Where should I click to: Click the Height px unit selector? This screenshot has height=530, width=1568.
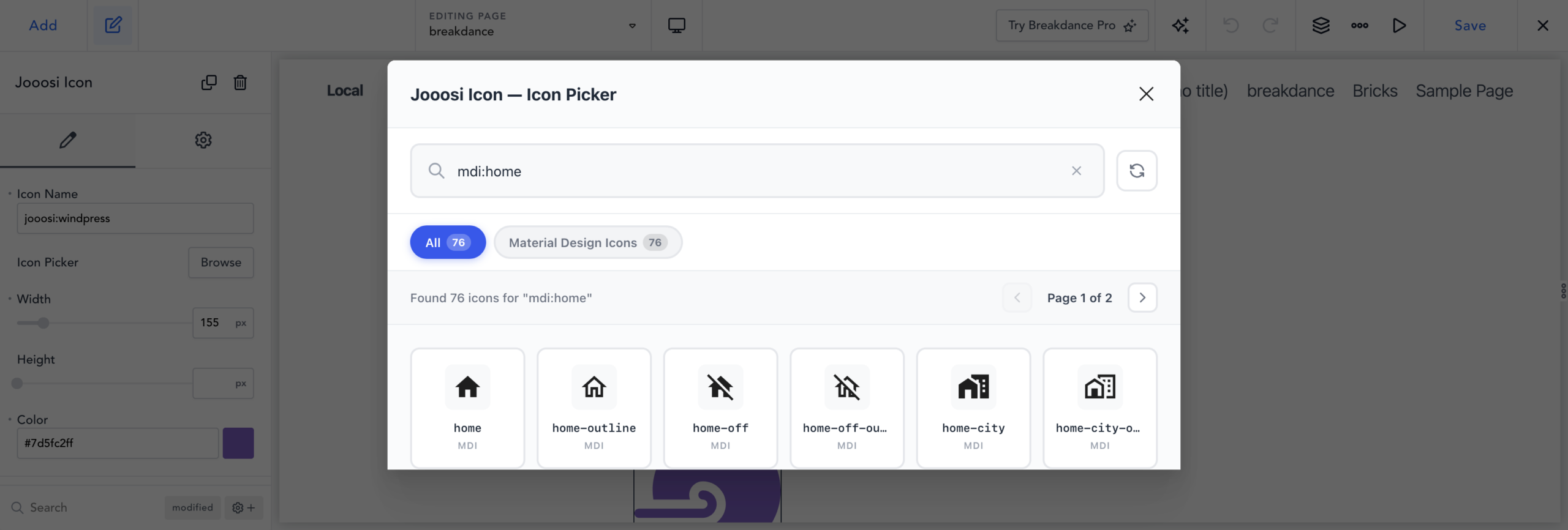(x=241, y=384)
